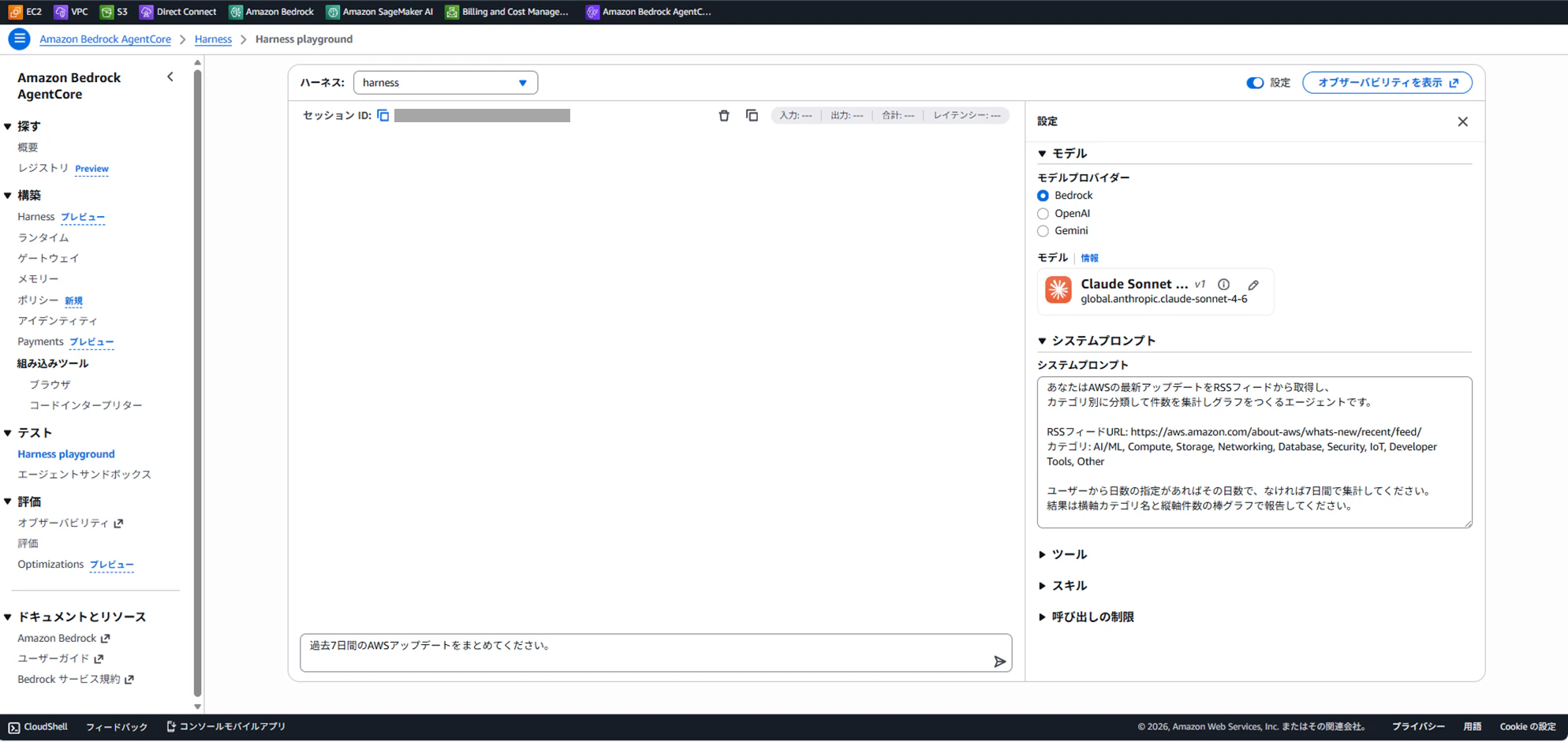Image resolution: width=1568 pixels, height=742 pixels.
Task: Show Claude Sonnet model info icon
Action: pos(1223,285)
